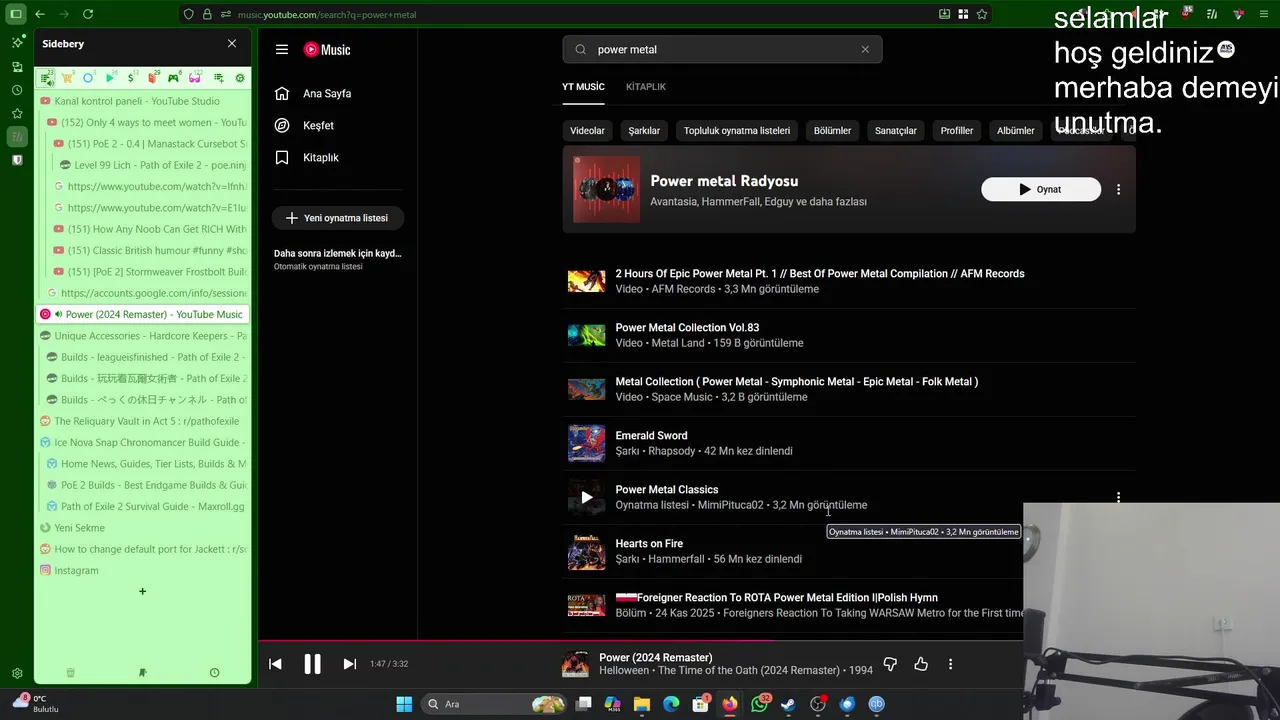Switch to the pink glasses Sidebery panel
The image size is (1280, 720).
tap(195, 78)
